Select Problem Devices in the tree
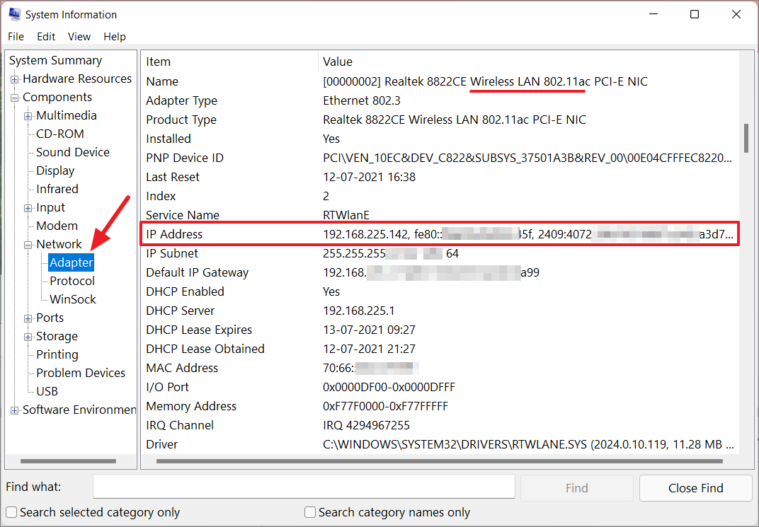The image size is (759, 527). click(x=80, y=373)
